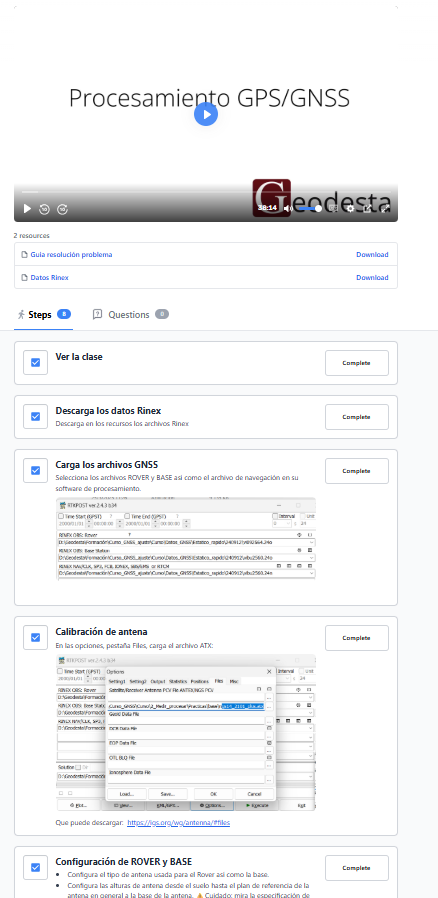Screen dimensions: 438x898
Task: Click Complete for Carga los archivos GNSS
Action: coord(357,471)
